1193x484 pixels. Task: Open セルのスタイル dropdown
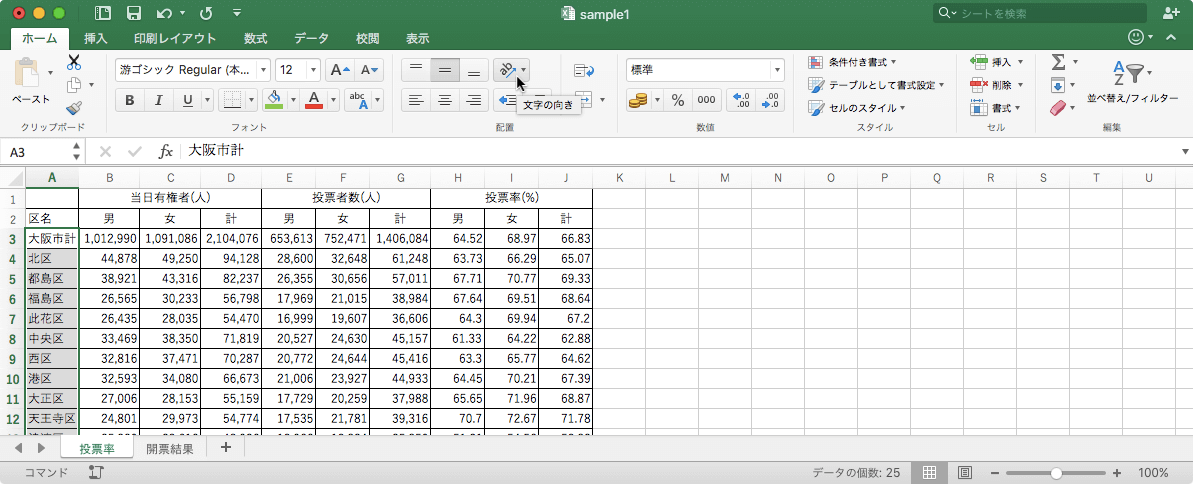[857, 108]
